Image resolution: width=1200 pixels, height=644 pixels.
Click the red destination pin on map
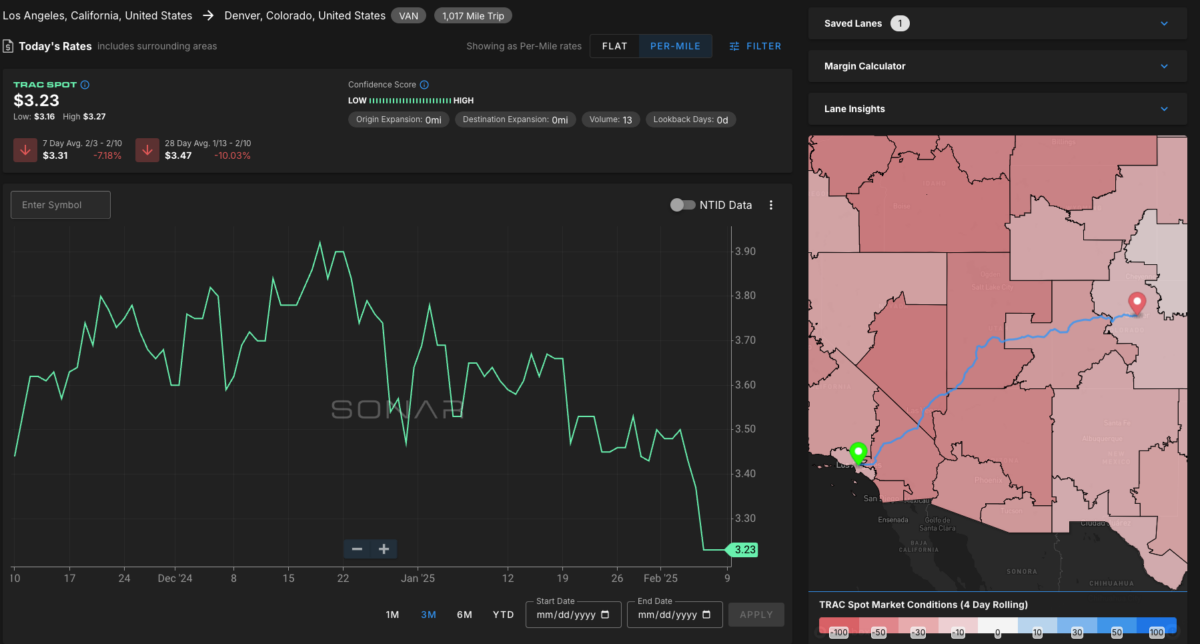point(1136,304)
